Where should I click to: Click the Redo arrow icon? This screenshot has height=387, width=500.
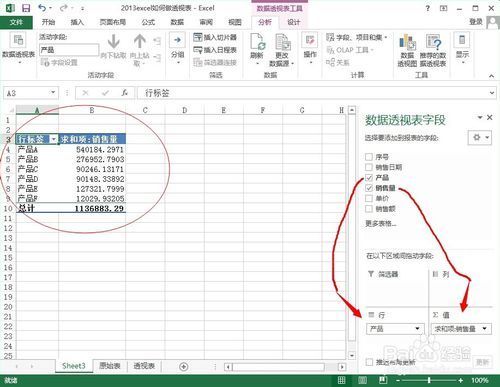[63, 8]
